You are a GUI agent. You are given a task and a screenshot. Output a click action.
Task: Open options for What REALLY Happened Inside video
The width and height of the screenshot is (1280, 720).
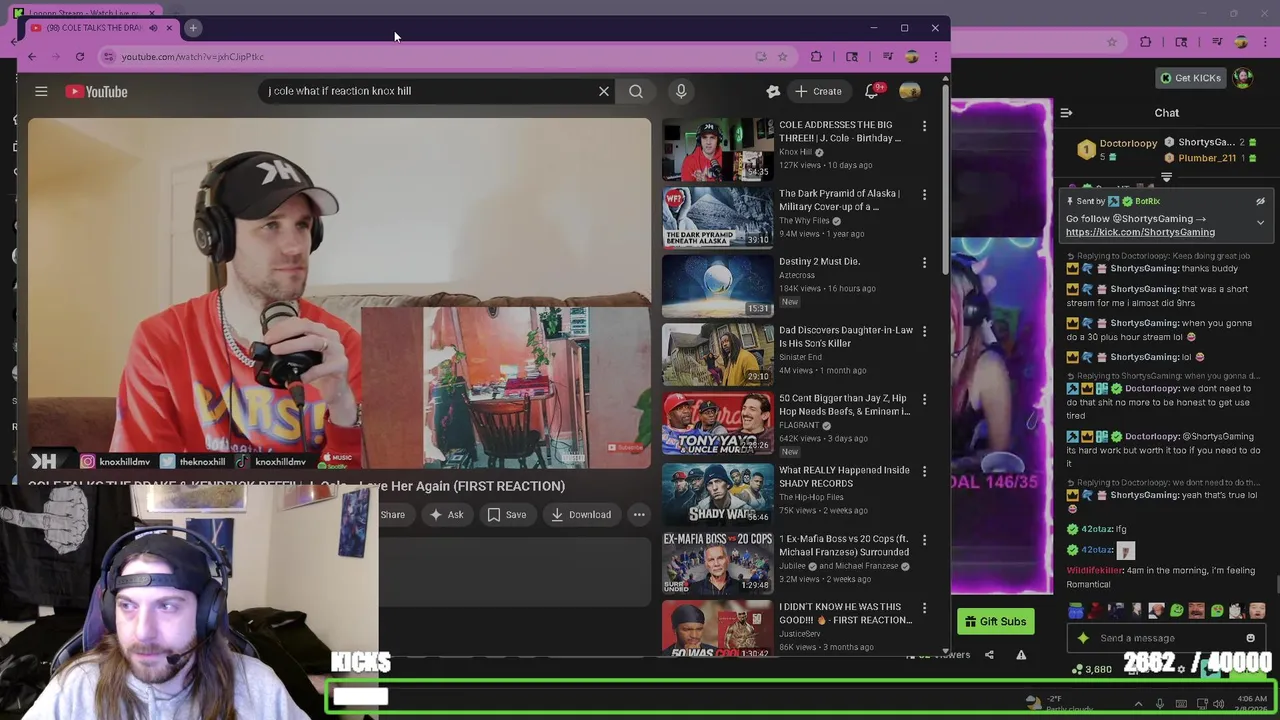tap(924, 471)
